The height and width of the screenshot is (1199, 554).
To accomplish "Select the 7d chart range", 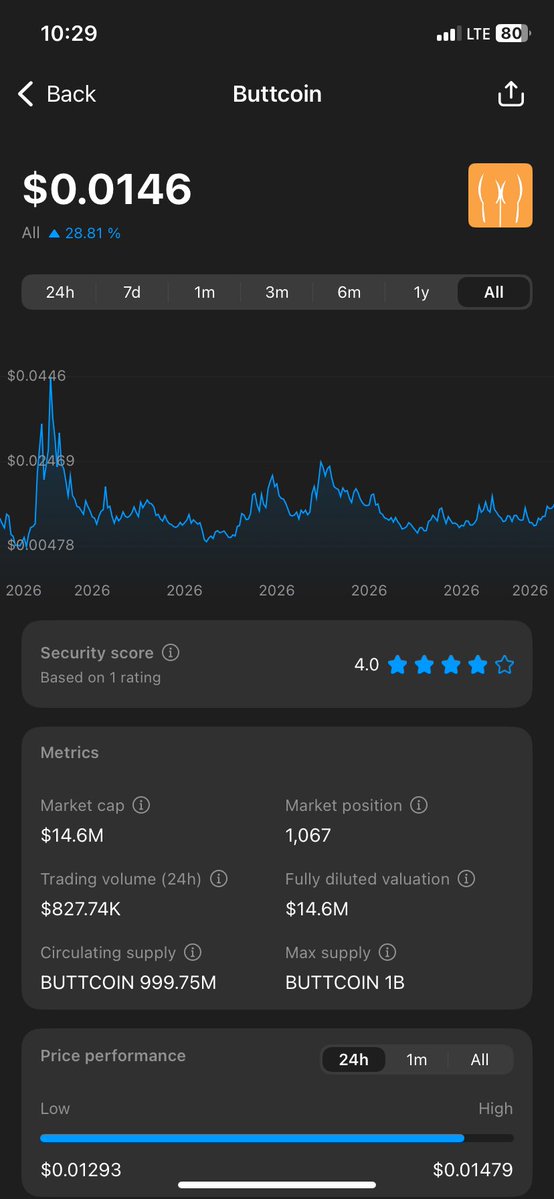I will [132, 292].
